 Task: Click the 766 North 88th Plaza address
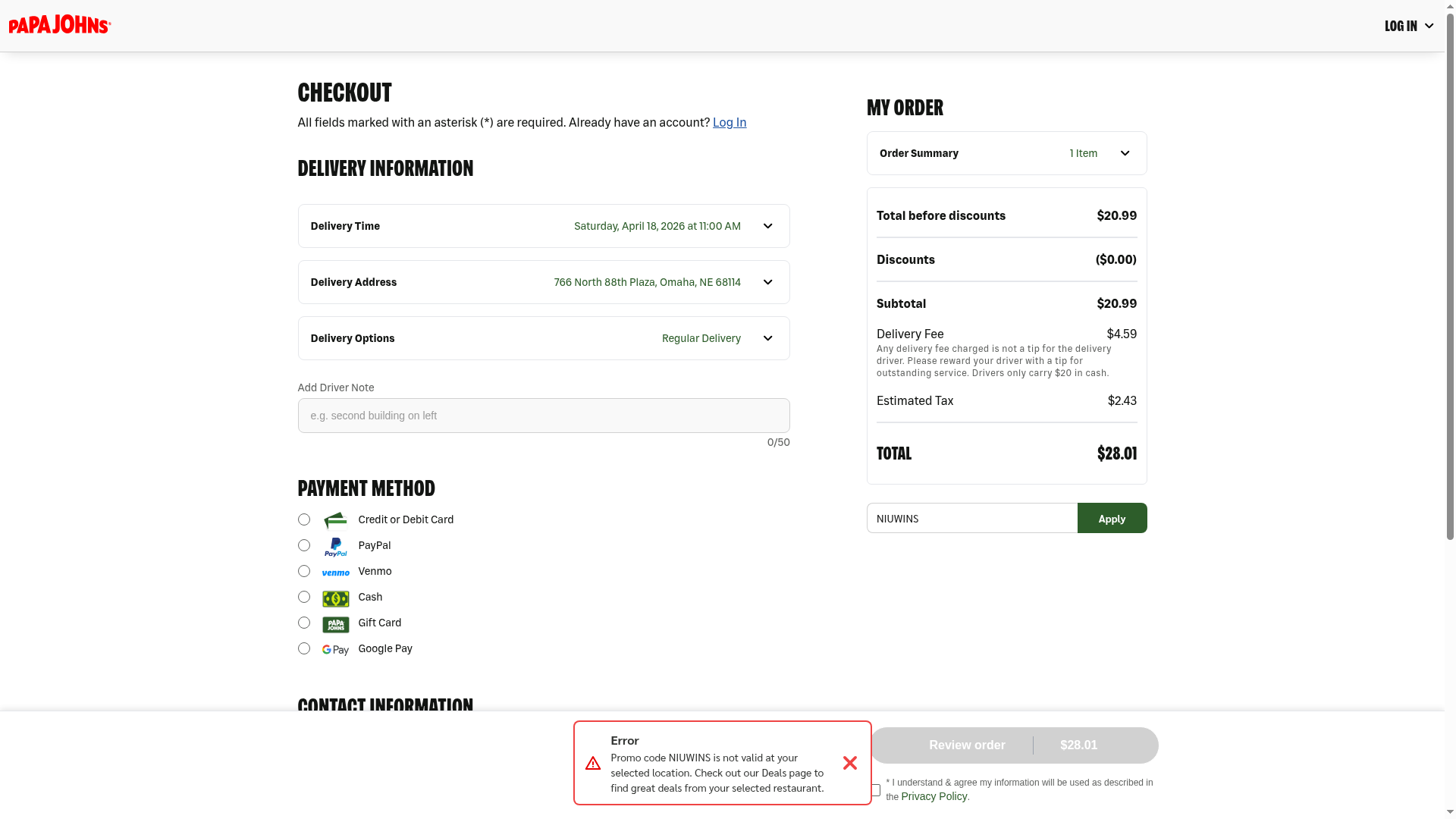point(648,282)
